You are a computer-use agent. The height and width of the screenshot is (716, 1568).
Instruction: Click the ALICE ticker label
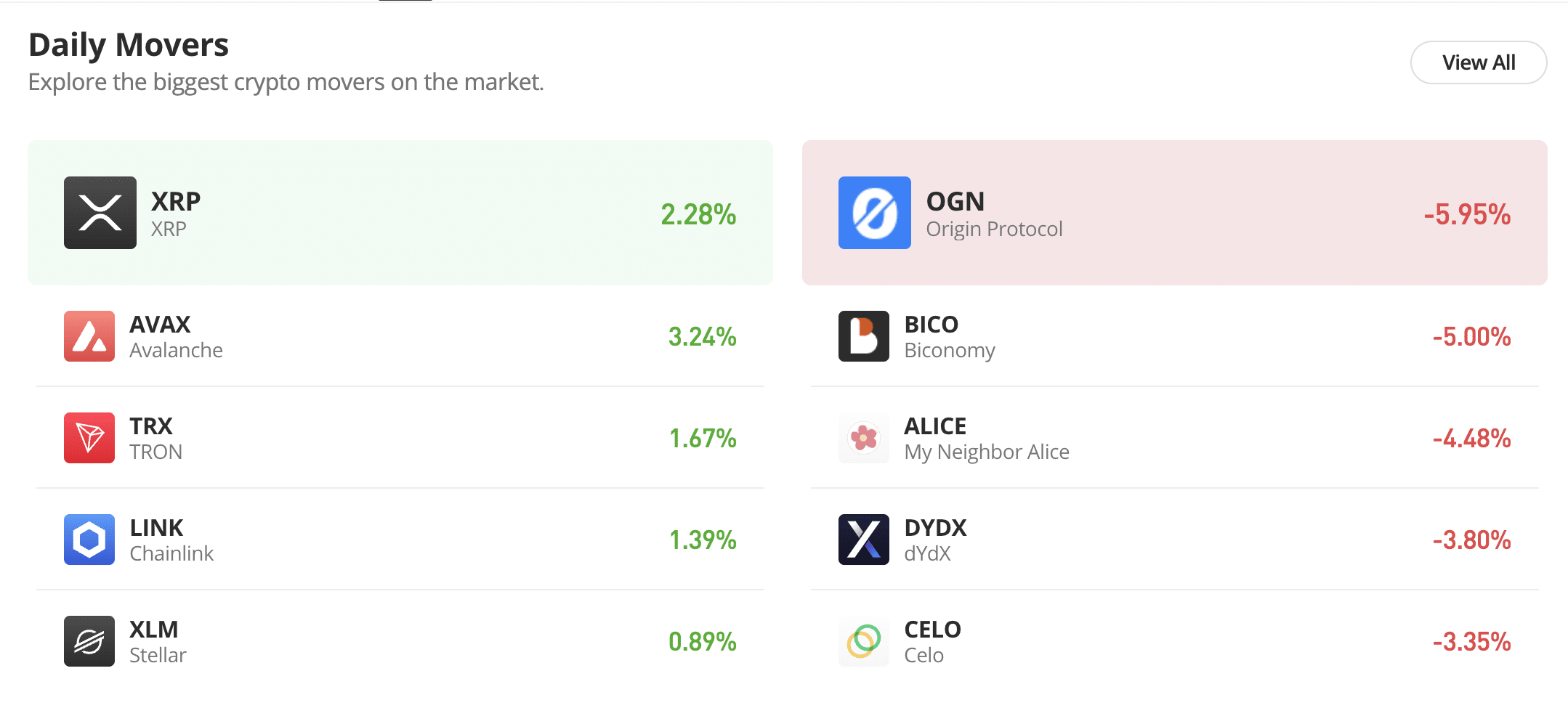935,426
